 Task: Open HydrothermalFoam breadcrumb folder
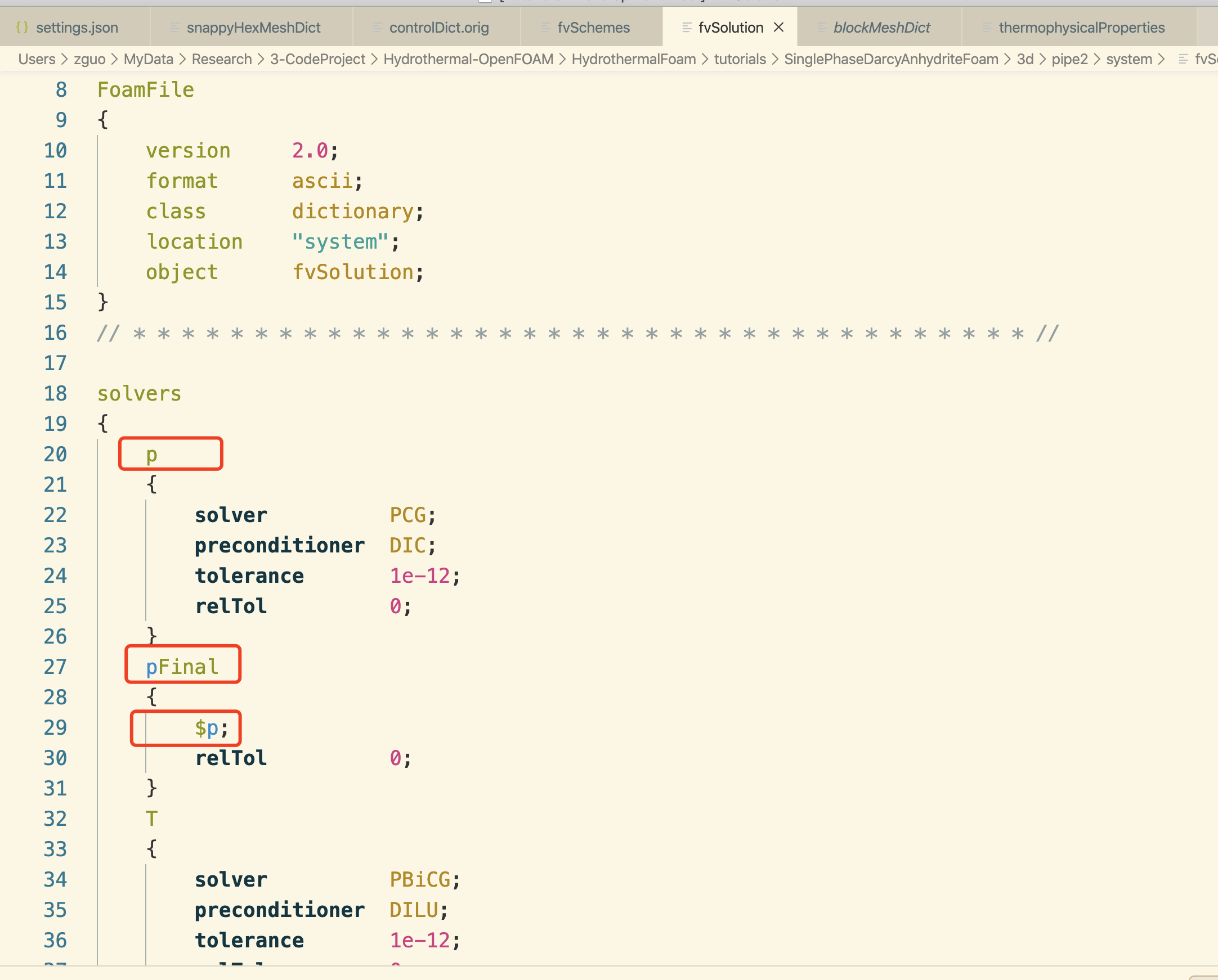[x=633, y=59]
